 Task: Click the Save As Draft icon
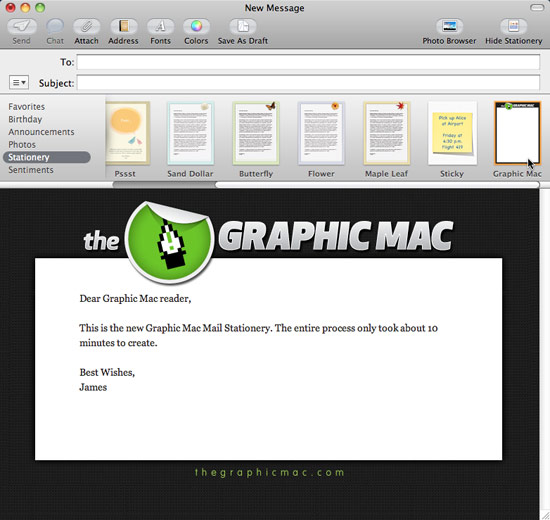coord(243,26)
